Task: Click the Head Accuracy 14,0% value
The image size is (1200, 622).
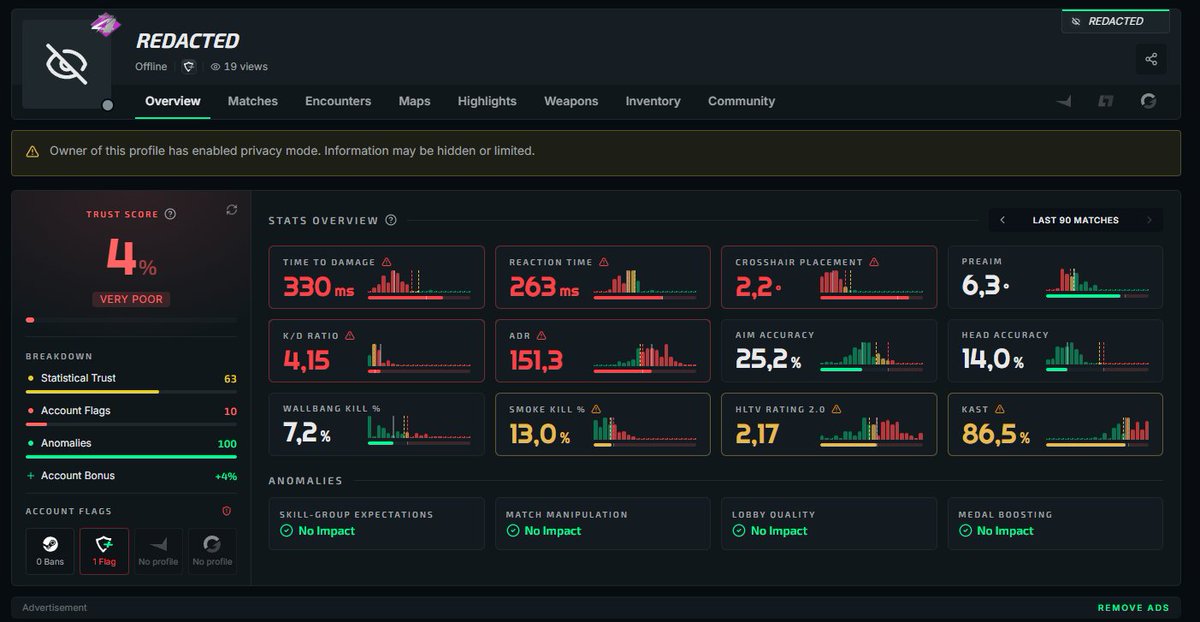Action: coord(993,359)
